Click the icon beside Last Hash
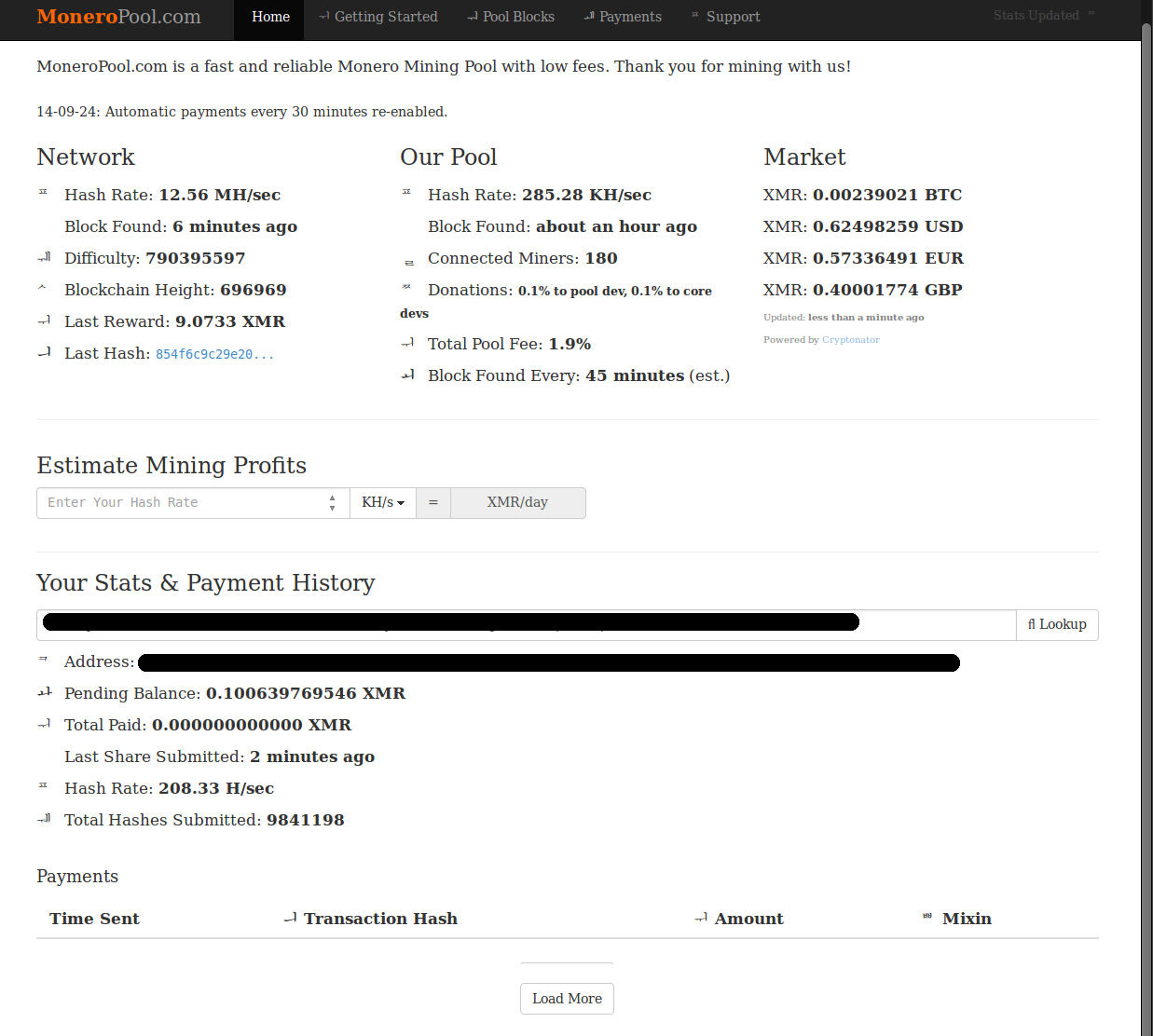This screenshot has height=1036, width=1153. pos(43,352)
